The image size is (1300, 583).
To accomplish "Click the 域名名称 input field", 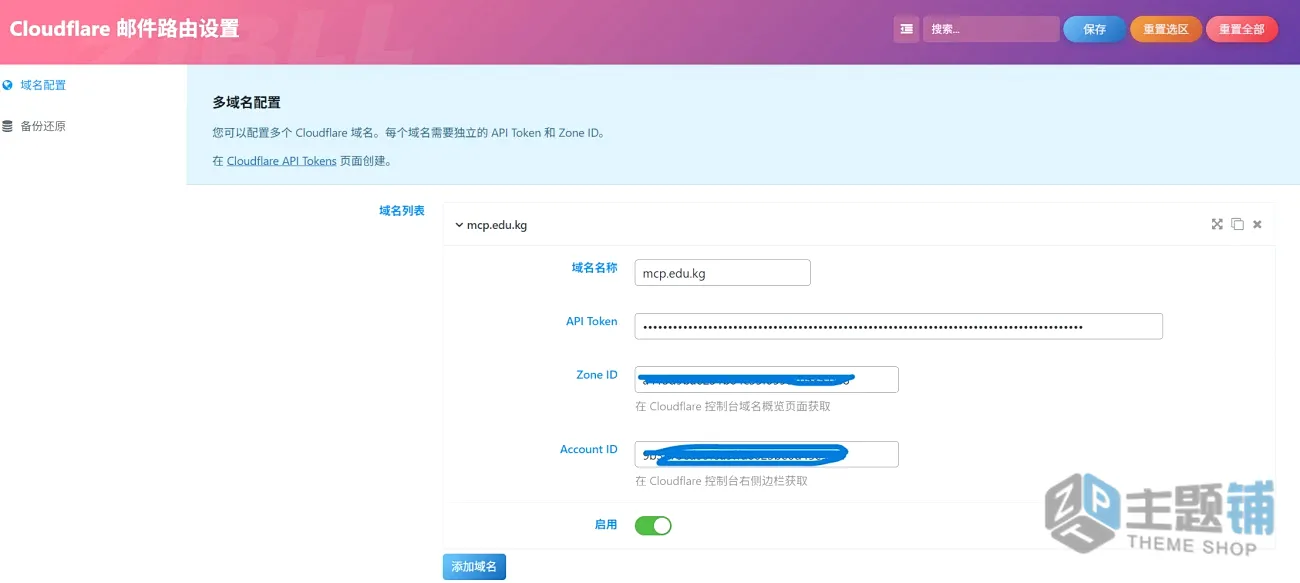I will point(722,273).
